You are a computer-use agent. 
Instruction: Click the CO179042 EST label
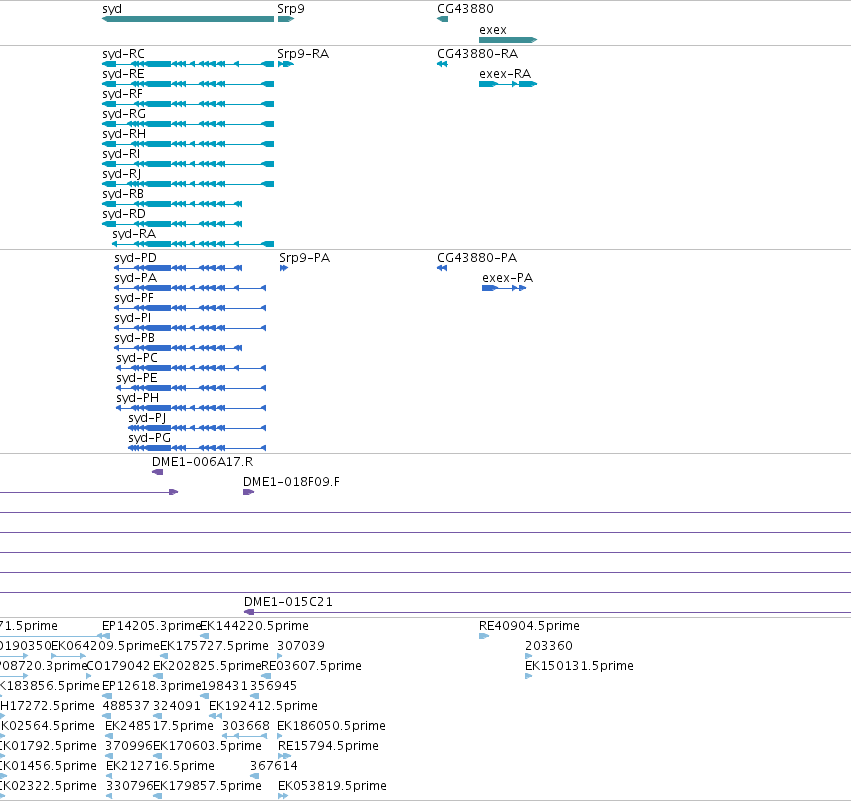pos(118,666)
